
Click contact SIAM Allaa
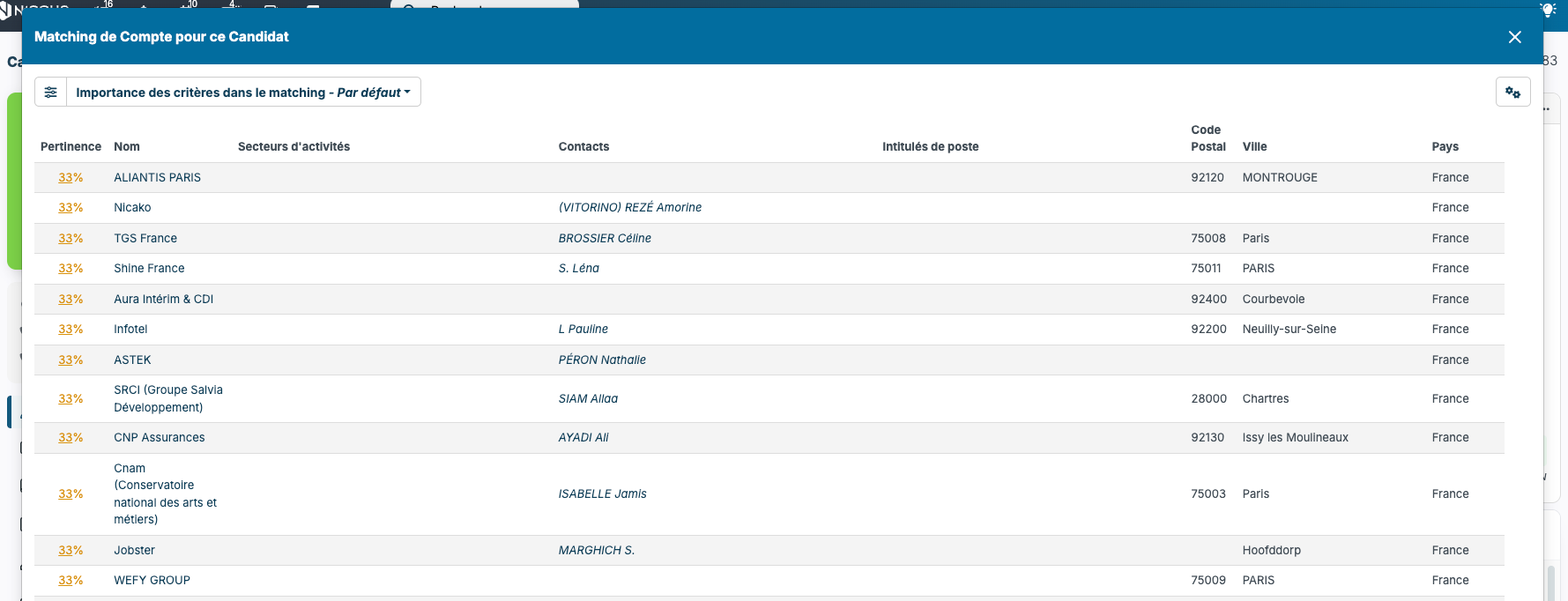tap(588, 398)
